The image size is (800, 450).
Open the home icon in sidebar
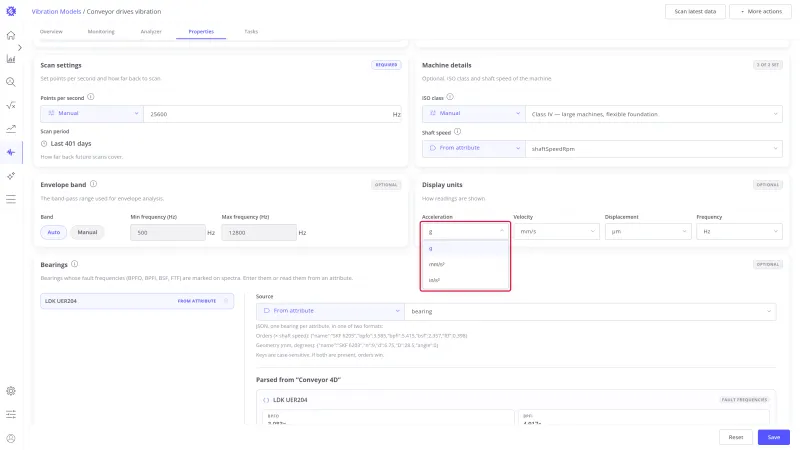11,35
